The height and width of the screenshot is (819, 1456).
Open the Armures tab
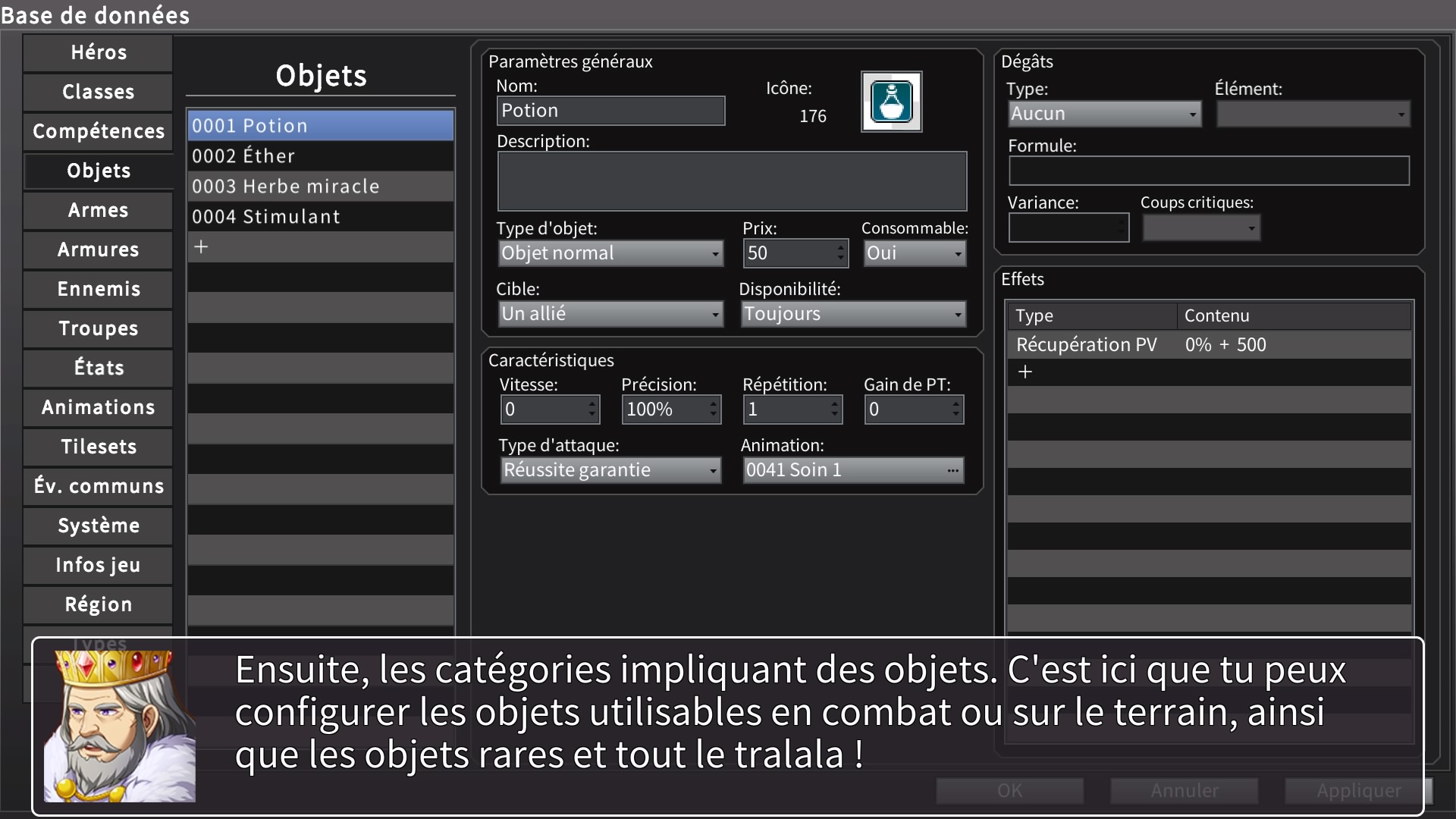pos(99,249)
